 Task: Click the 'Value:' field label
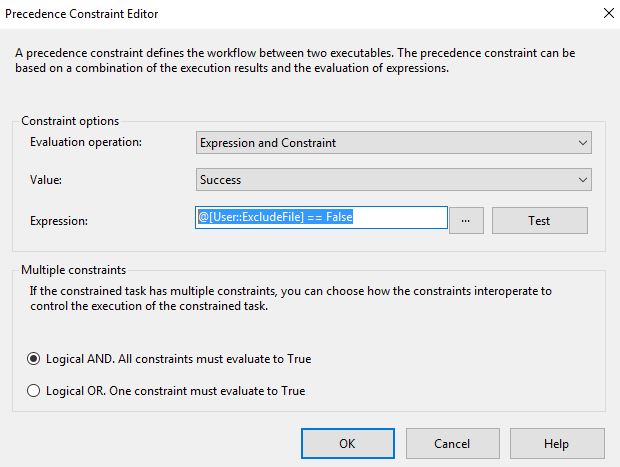pos(46,180)
